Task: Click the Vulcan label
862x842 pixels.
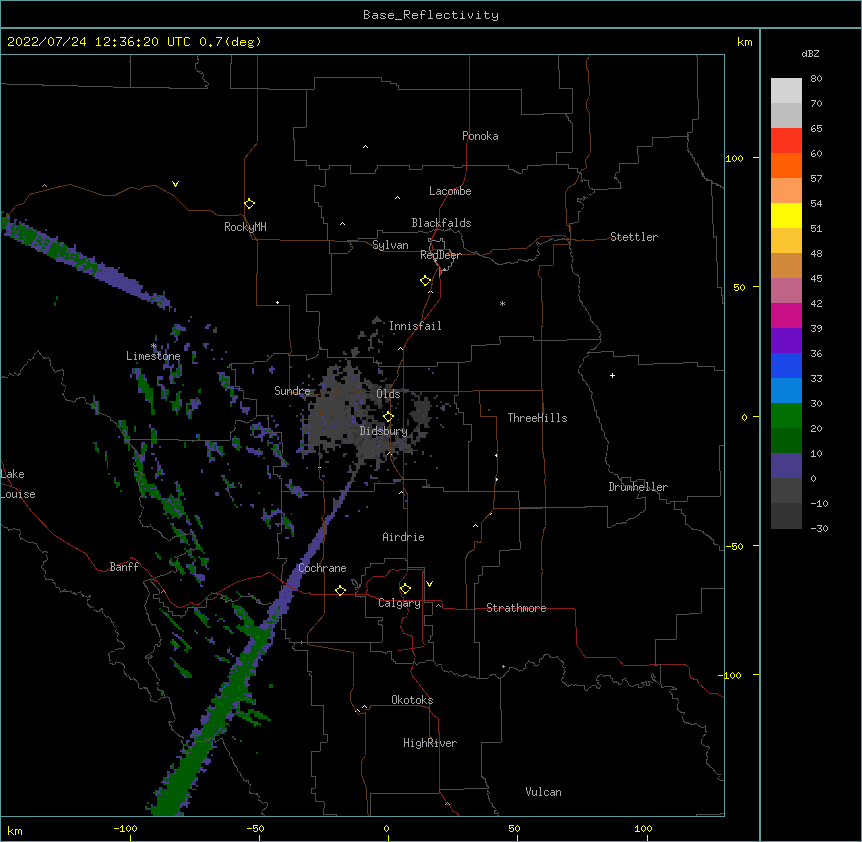Action: pos(543,792)
